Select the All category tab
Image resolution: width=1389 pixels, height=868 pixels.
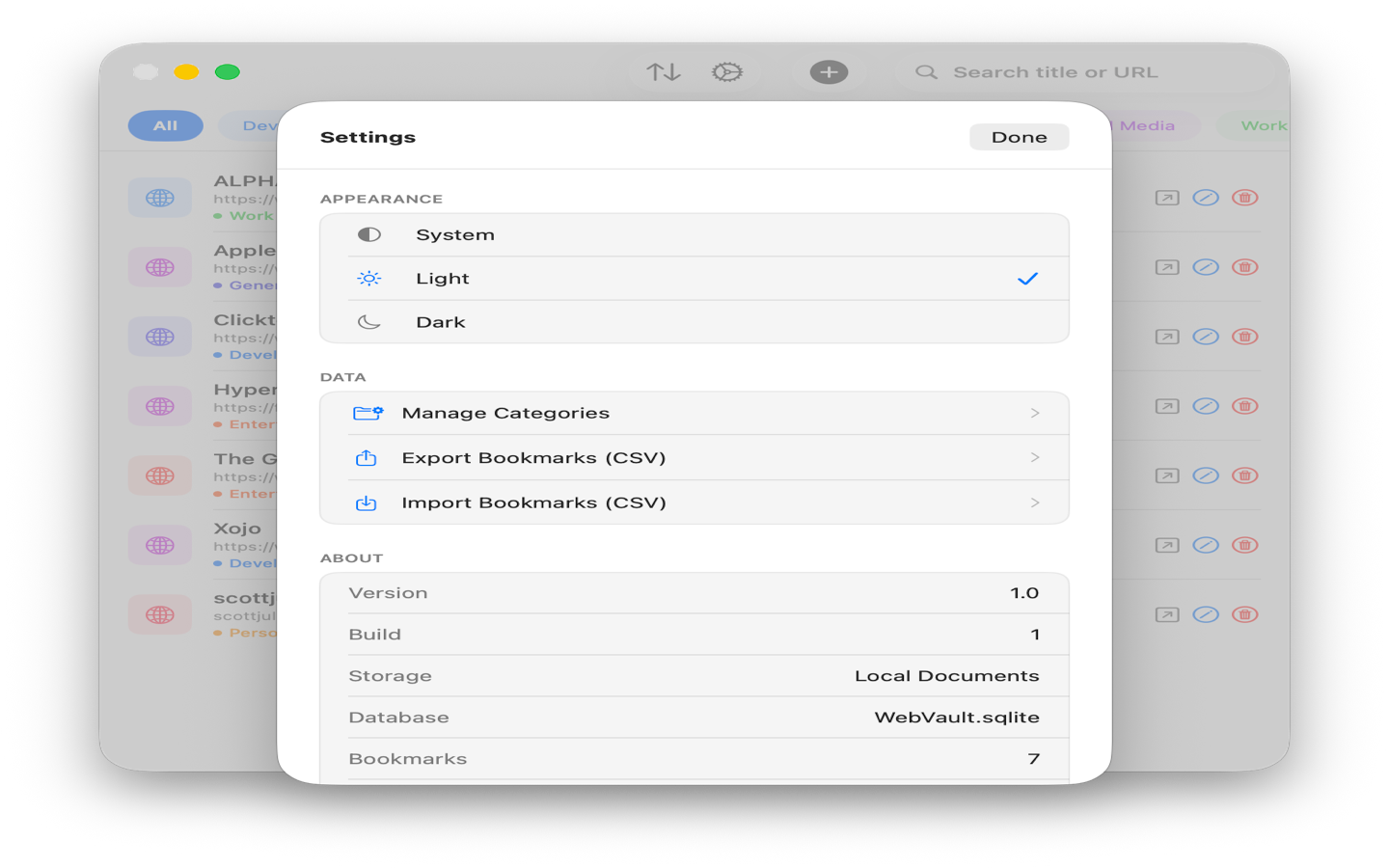pos(166,125)
